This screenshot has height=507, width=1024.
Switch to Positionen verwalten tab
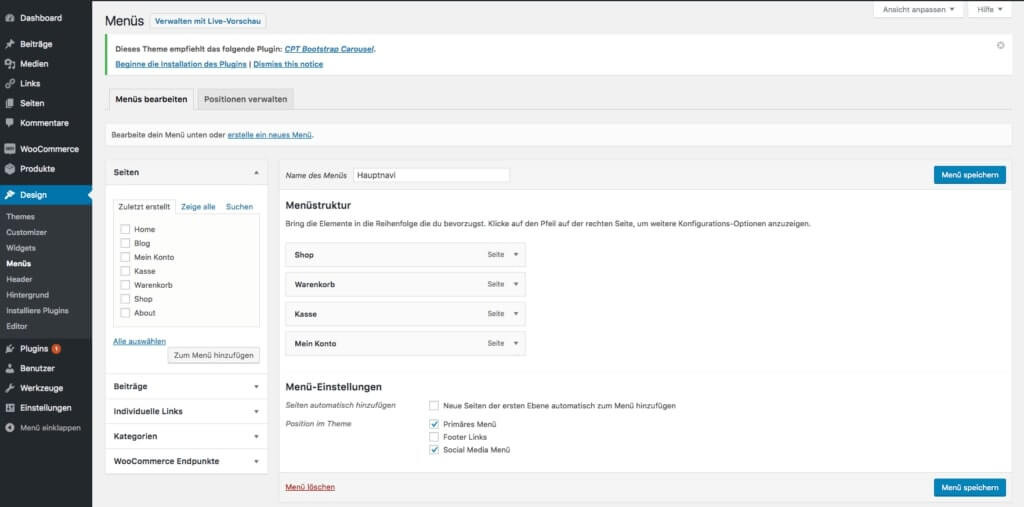246,99
